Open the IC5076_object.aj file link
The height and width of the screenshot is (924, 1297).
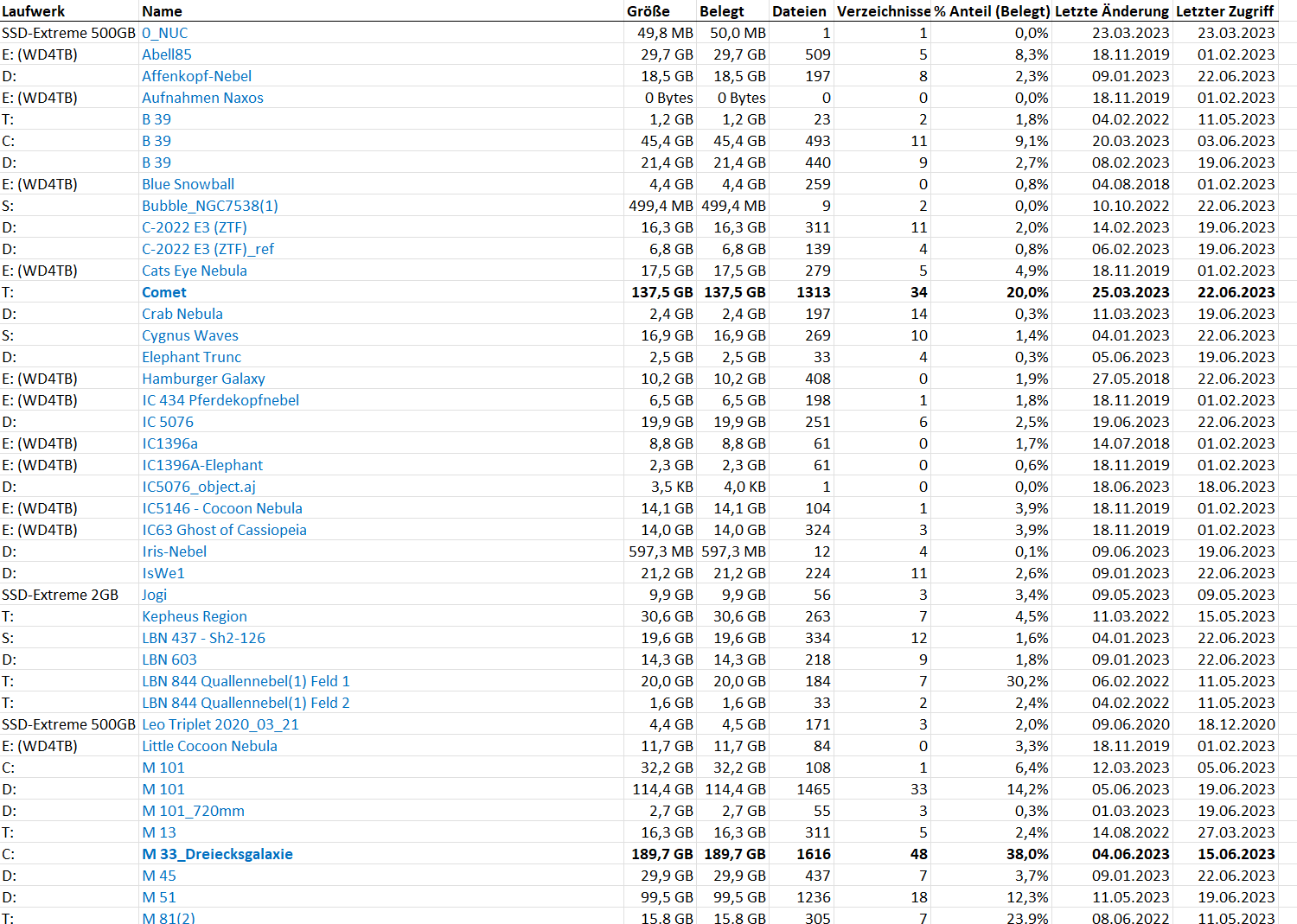coord(199,487)
